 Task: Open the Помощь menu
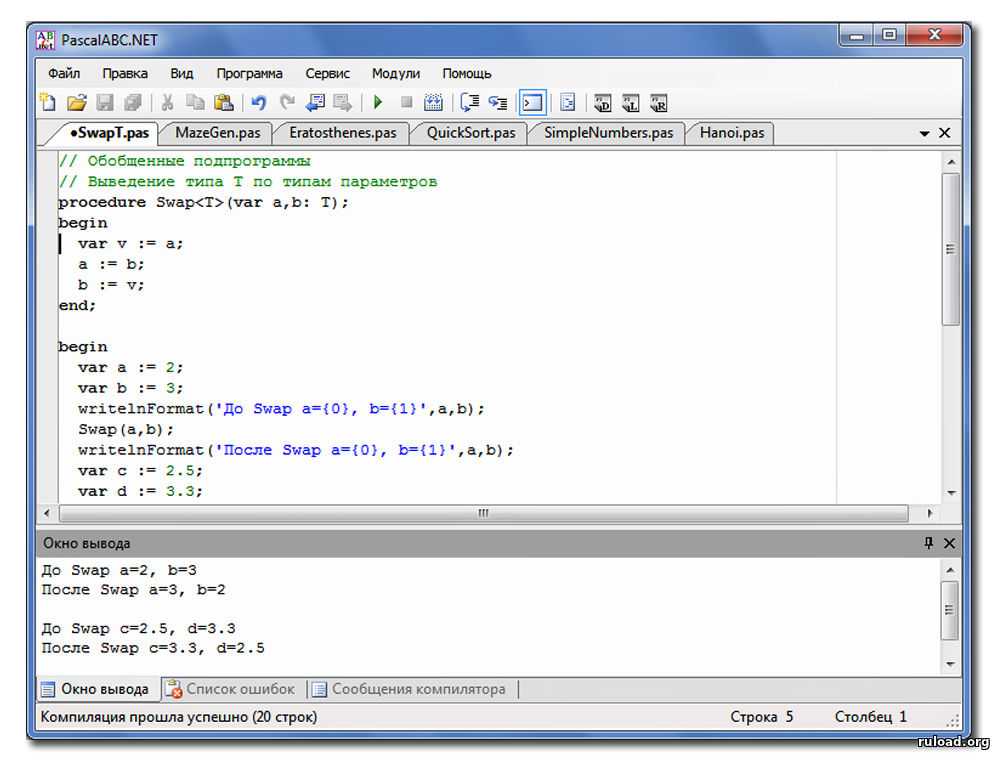click(467, 73)
